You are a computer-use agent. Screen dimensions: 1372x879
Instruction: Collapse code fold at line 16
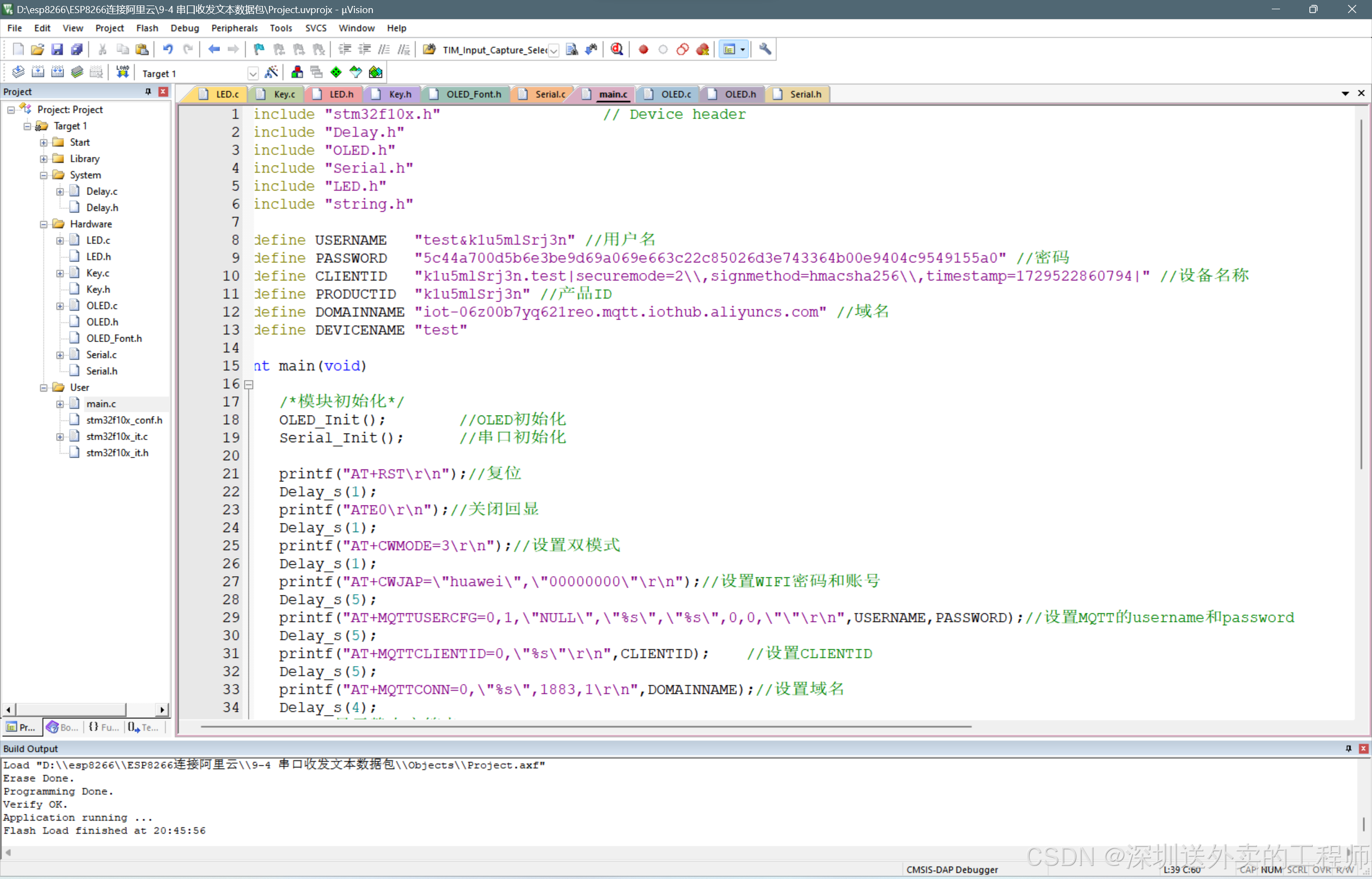249,384
